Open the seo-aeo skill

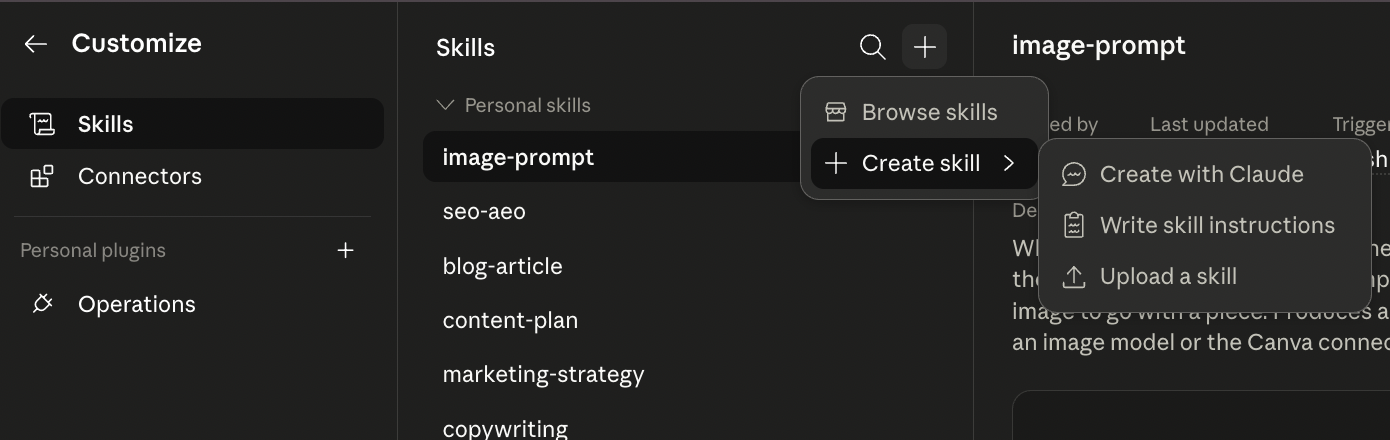click(484, 212)
